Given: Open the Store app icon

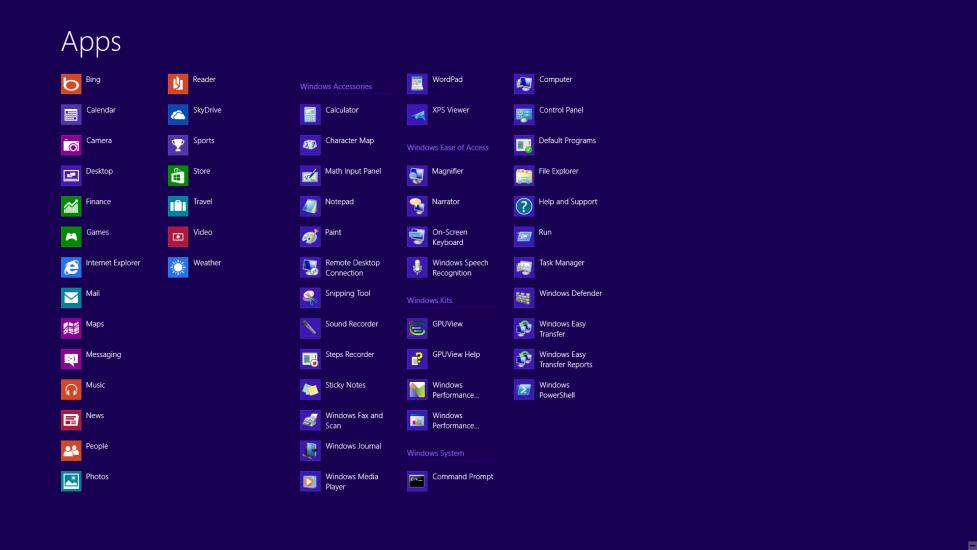Looking at the screenshot, I should coord(178,175).
